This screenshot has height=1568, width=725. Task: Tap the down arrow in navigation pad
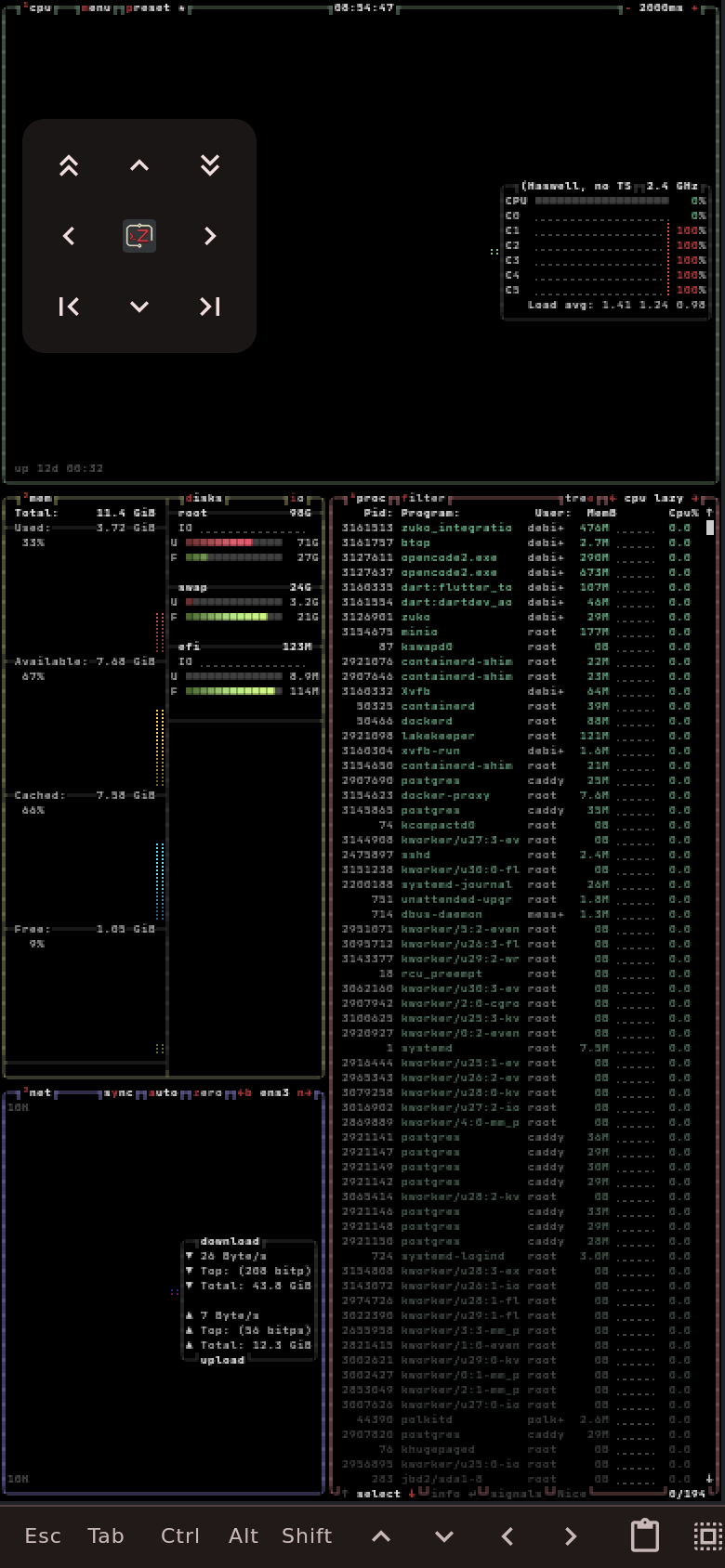[139, 307]
